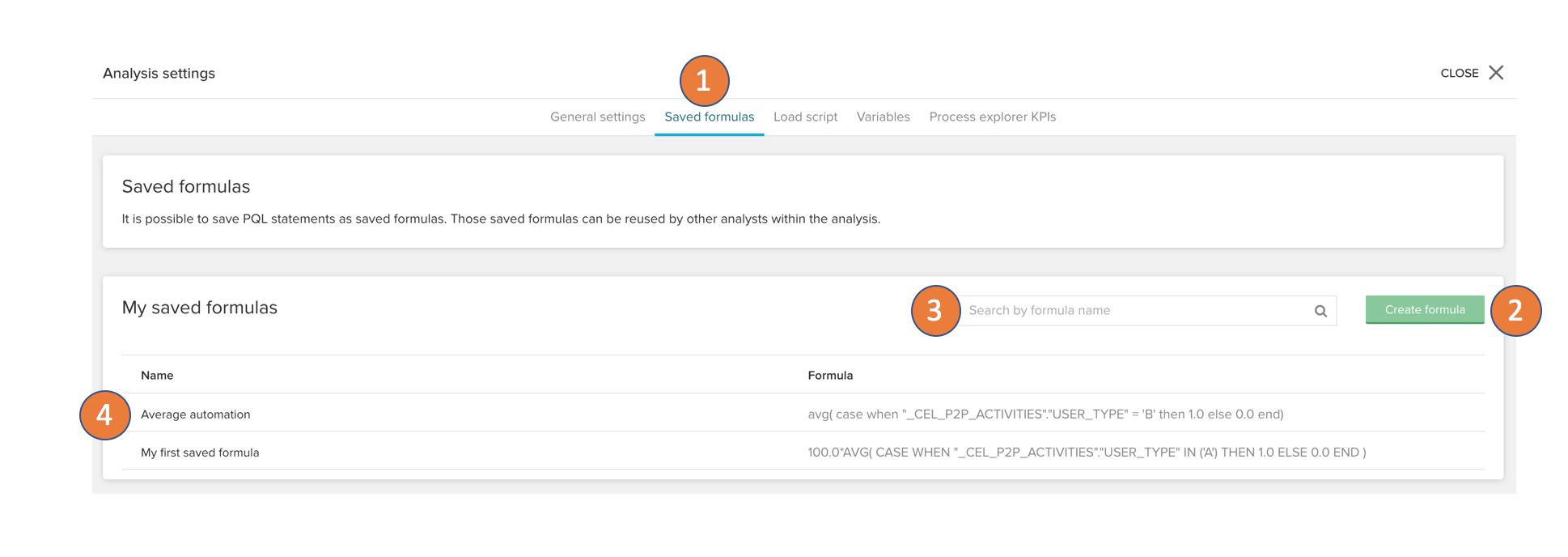Viewport: 1568px width, 557px height.
Task: Click the X icon to close settings
Action: (x=1496, y=73)
